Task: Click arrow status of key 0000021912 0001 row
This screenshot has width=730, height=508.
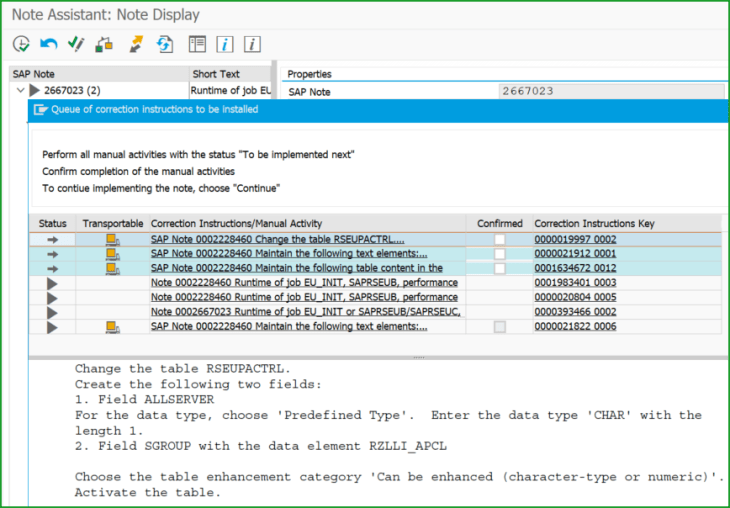Action: pos(53,254)
